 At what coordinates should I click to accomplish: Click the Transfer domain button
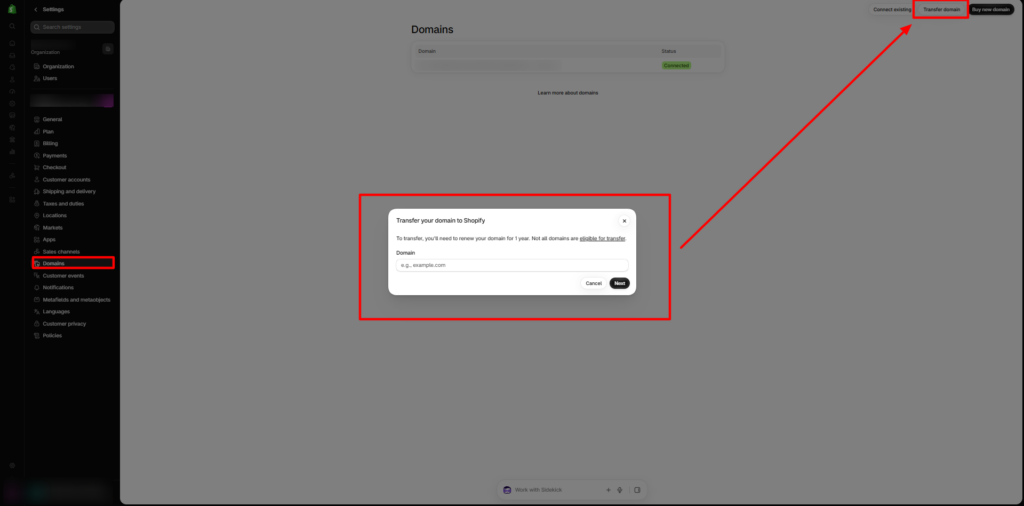pos(941,10)
